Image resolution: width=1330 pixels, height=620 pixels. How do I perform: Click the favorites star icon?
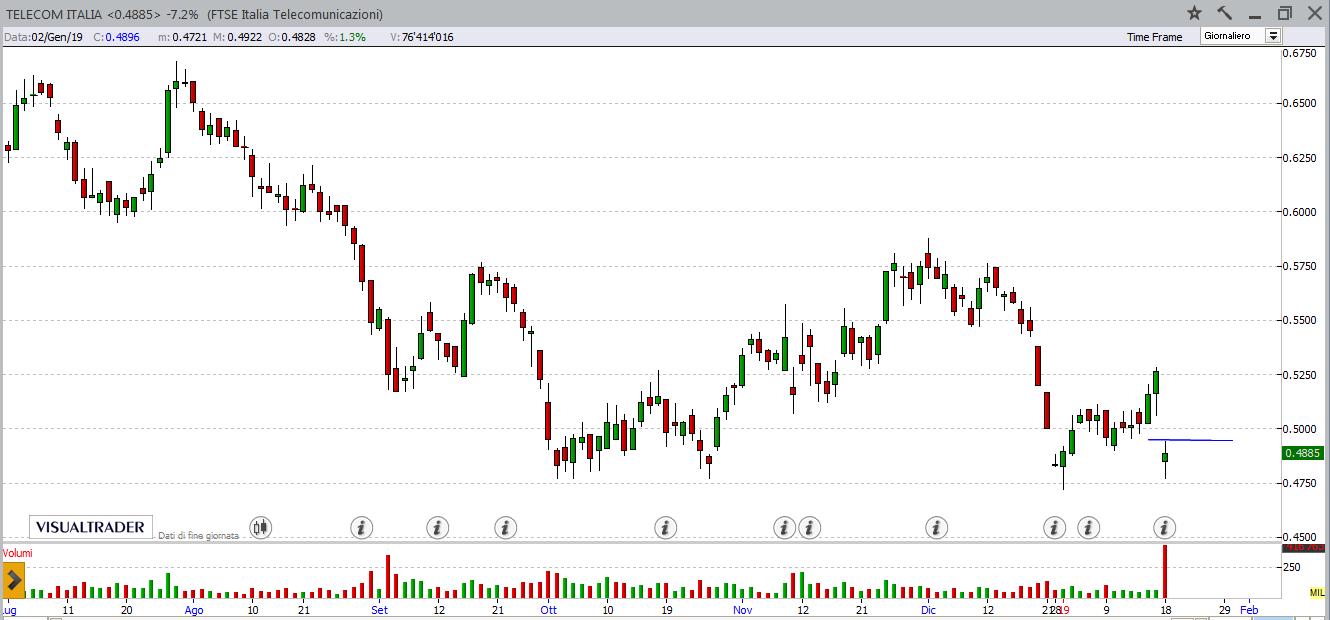tap(1194, 13)
